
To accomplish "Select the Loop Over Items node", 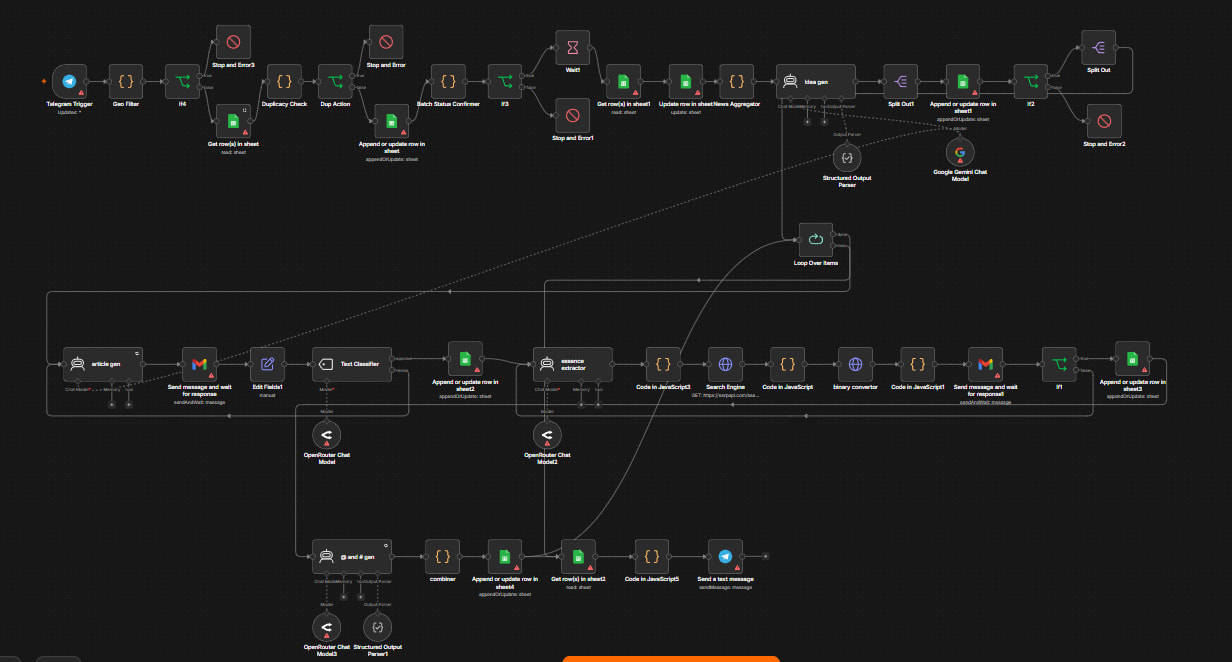I will tap(816, 240).
